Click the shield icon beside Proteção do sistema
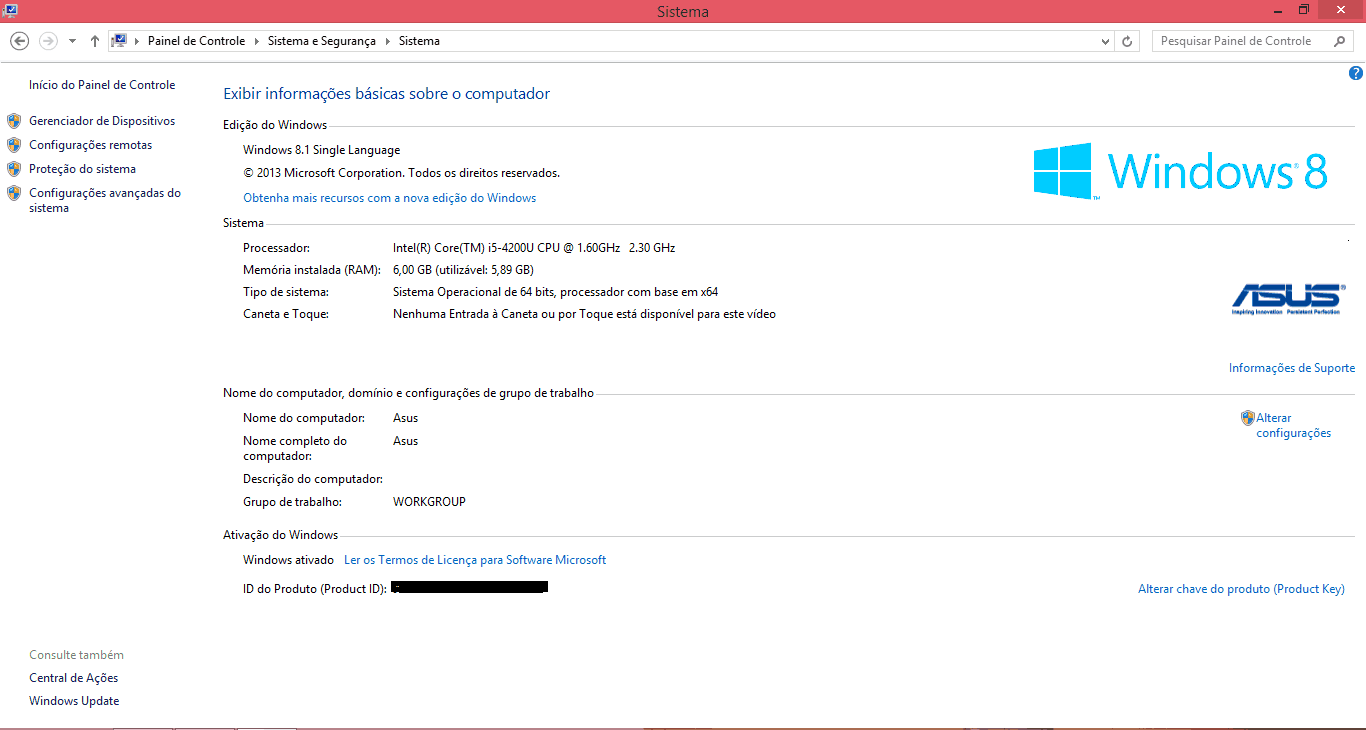This screenshot has height=730, width=1366. click(14, 169)
